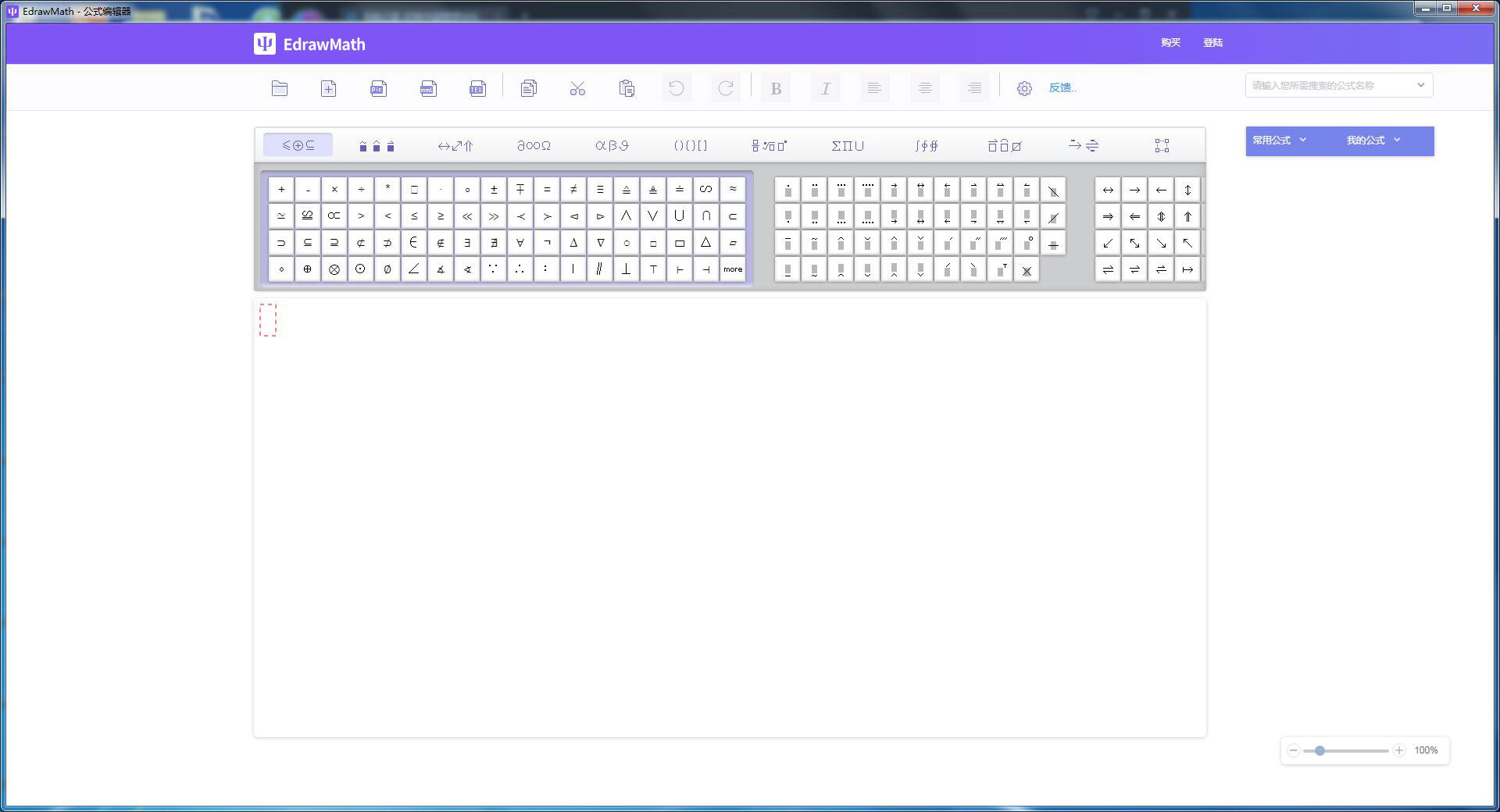The width and height of the screenshot is (1500, 812).
Task: Toggle italic formatting
Action: click(x=825, y=88)
